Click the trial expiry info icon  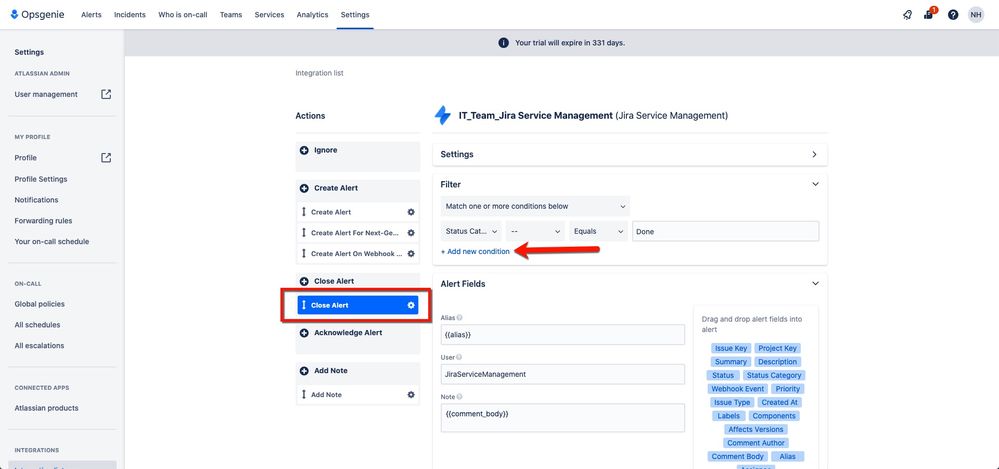tap(503, 43)
